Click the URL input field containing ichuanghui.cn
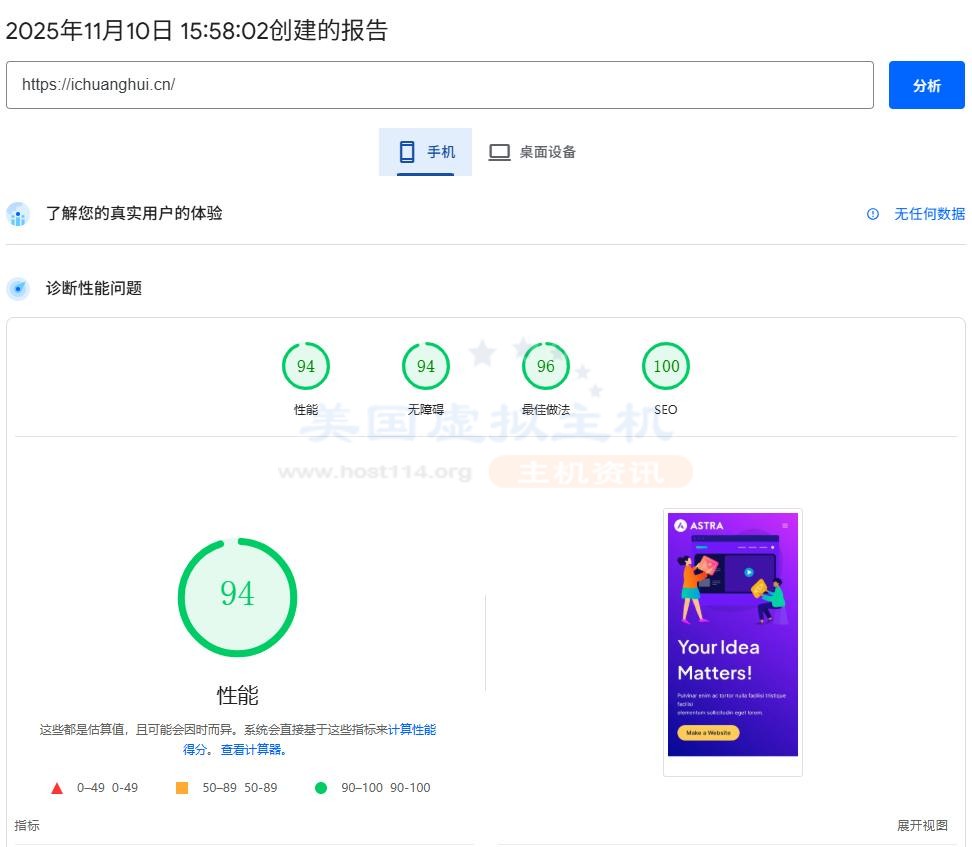This screenshot has width=972, height=847. click(440, 84)
